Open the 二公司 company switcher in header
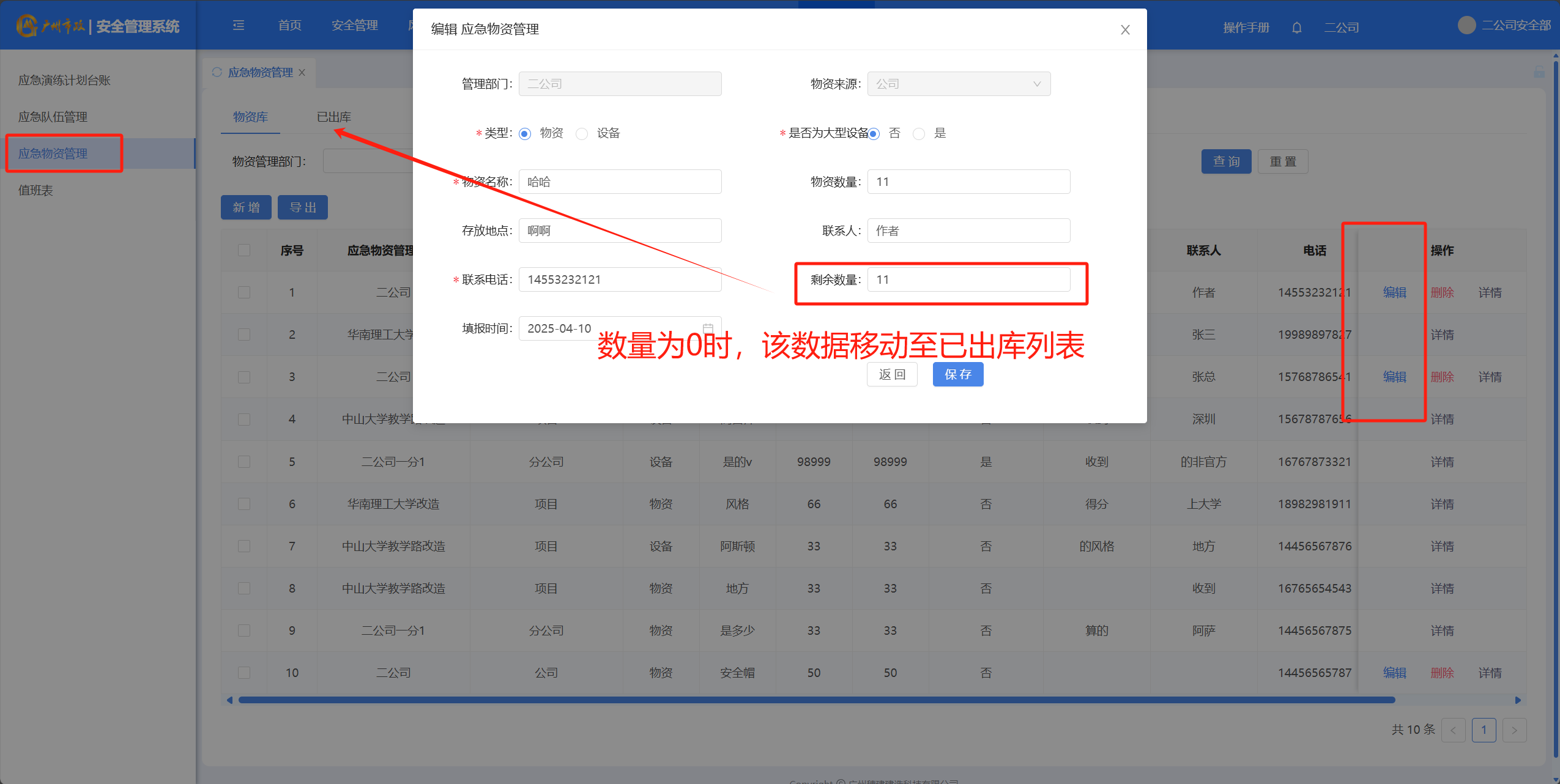This screenshot has width=1560, height=784. (1341, 28)
